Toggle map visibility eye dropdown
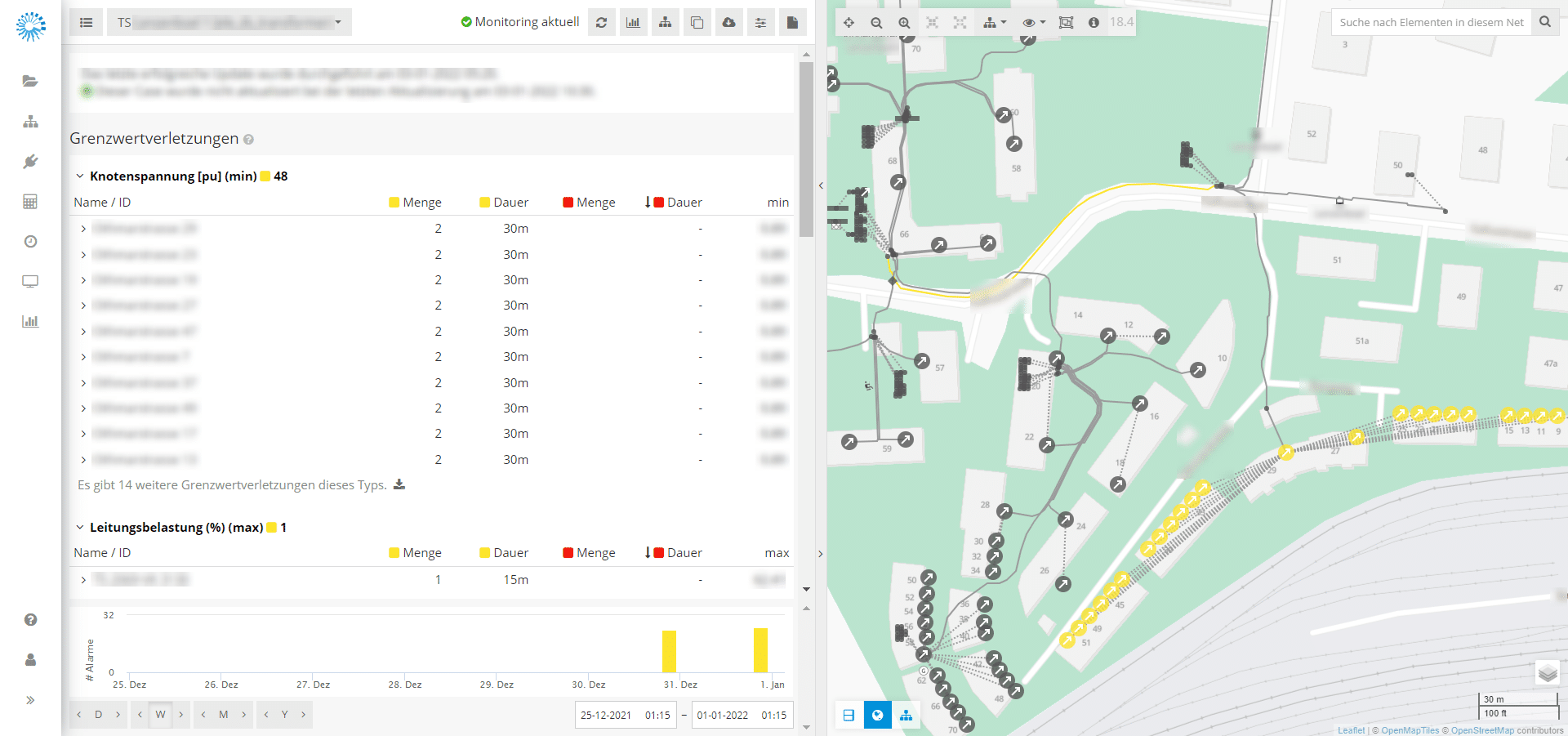1568x736 pixels. pyautogui.click(x=1033, y=23)
